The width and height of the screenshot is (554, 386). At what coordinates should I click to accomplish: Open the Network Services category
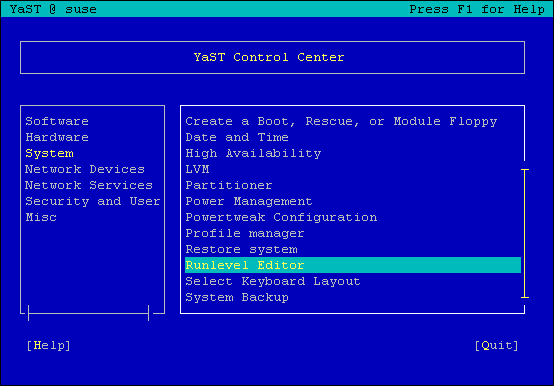tap(89, 185)
